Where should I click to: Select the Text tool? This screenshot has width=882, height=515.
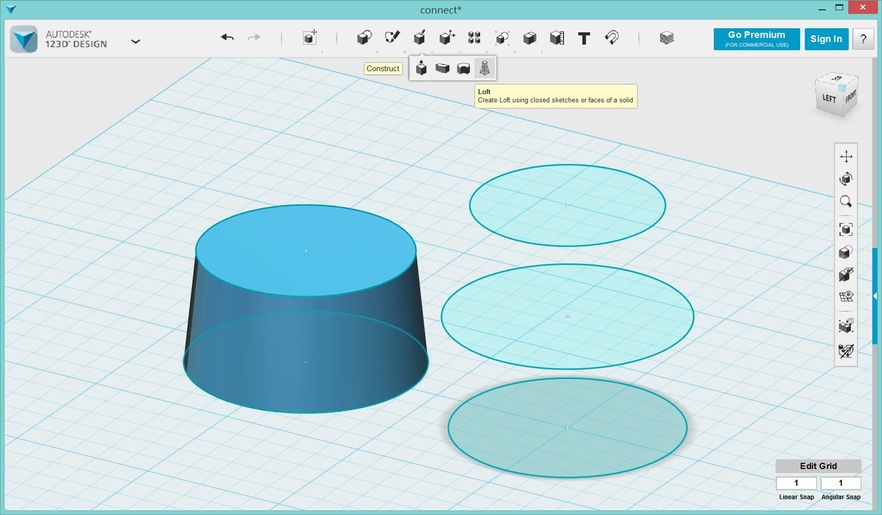(x=584, y=38)
